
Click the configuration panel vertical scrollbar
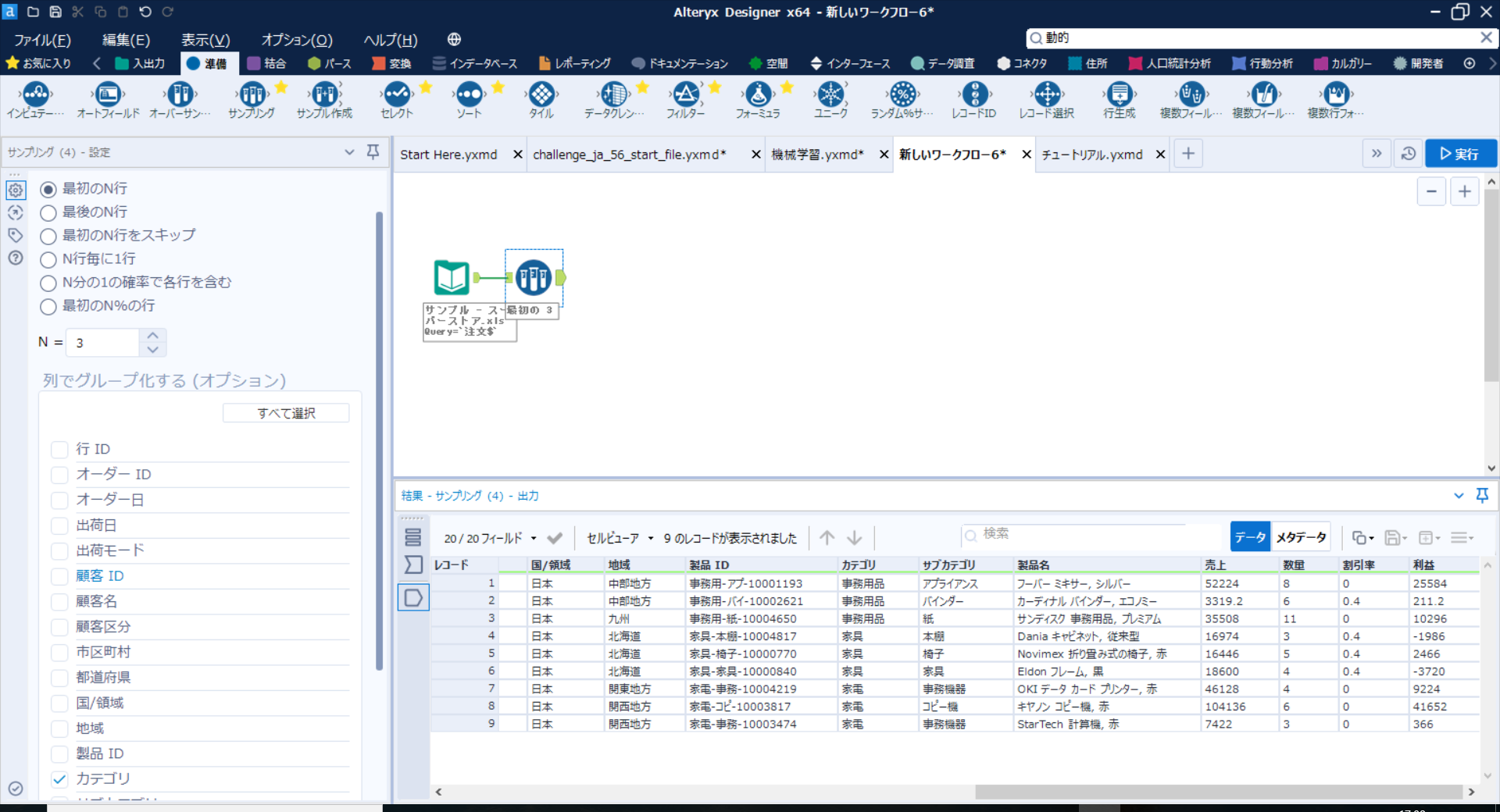coord(380,441)
